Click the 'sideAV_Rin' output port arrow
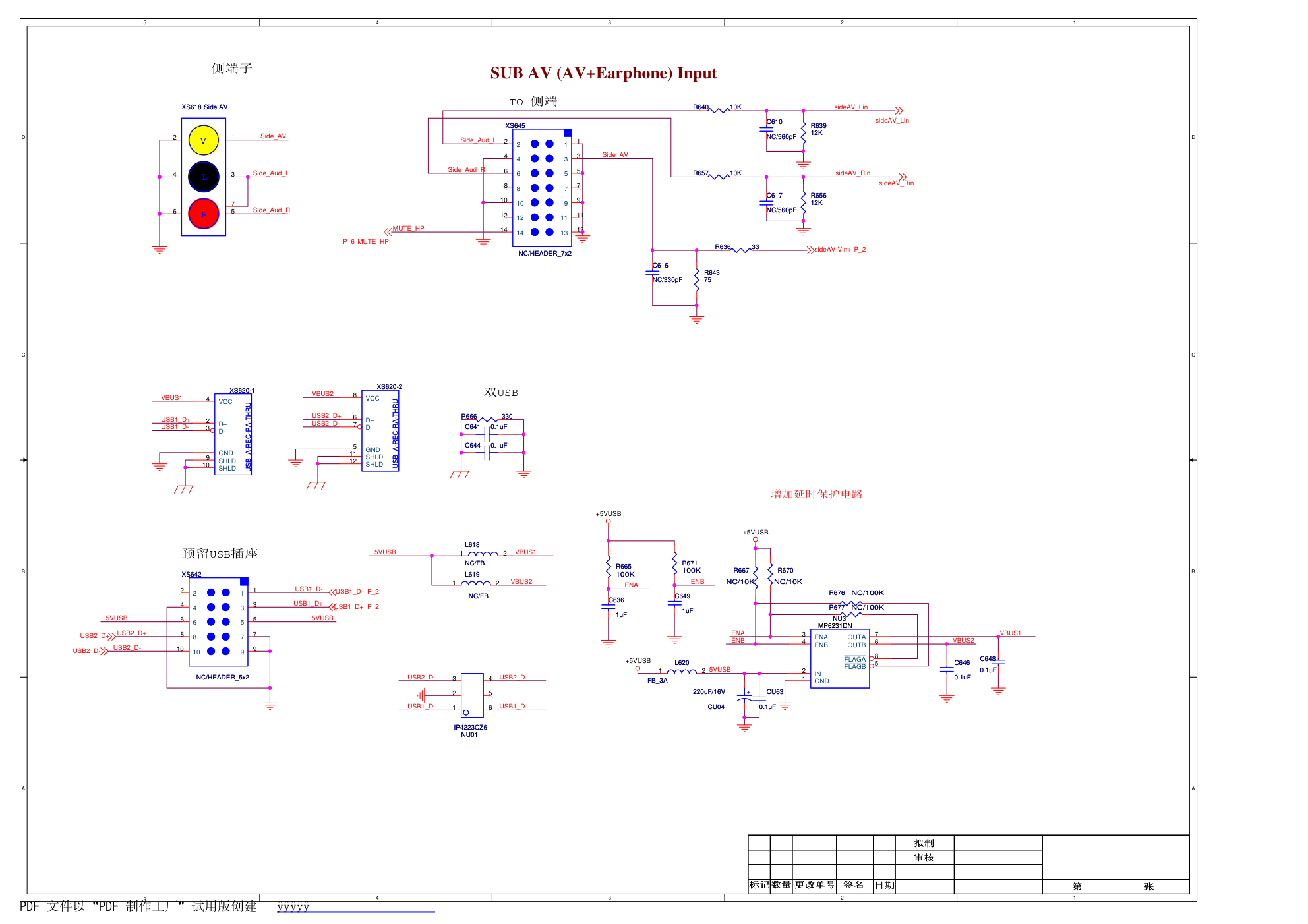Image resolution: width=1308 pixels, height=924 pixels. [903, 177]
